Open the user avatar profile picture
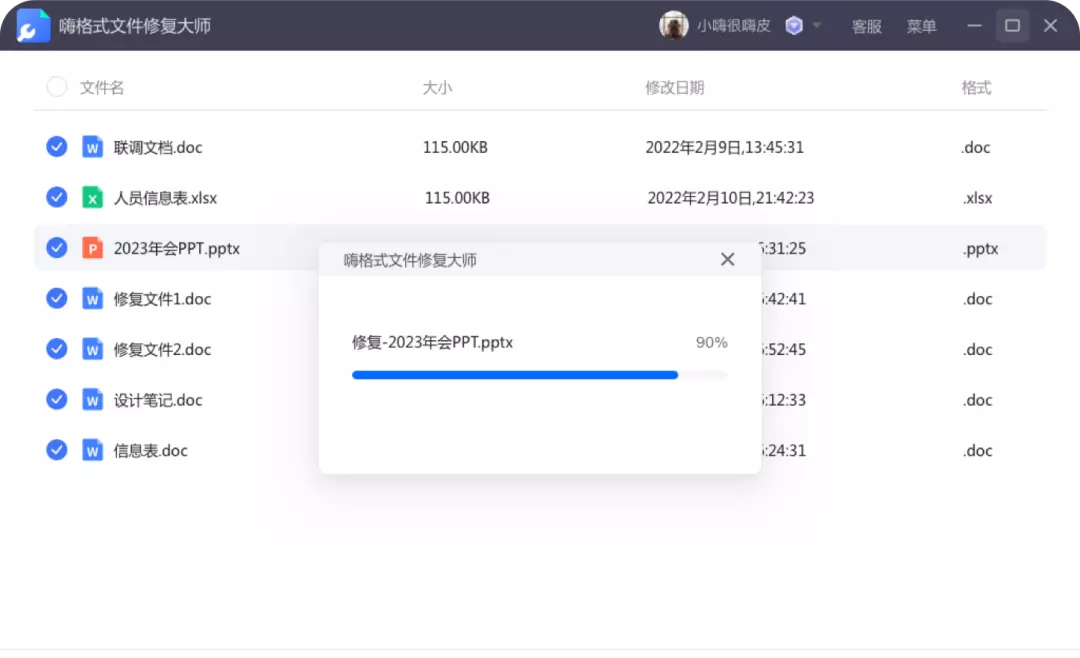Screen dimensions: 1080x658 tap(673, 25)
